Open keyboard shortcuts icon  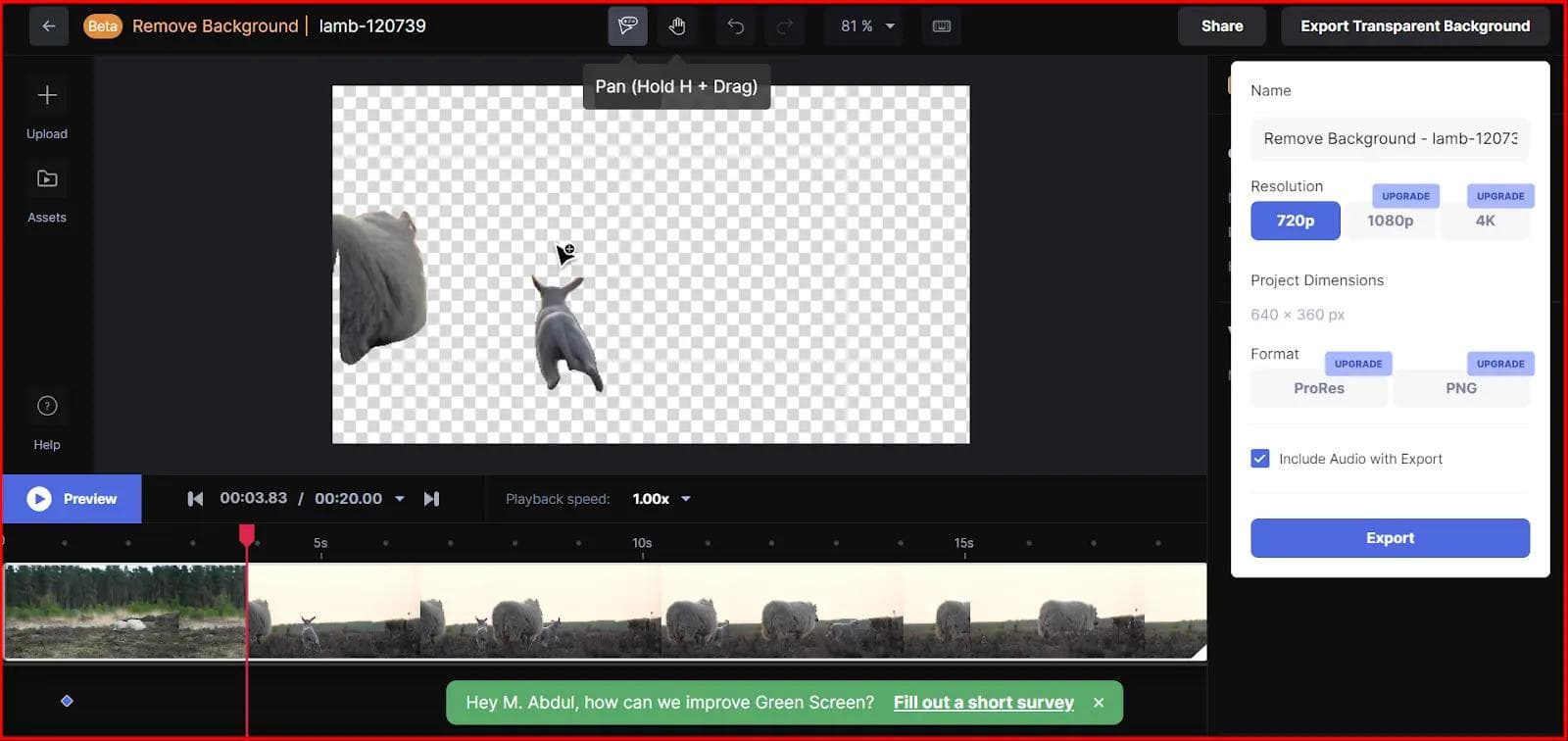point(942,26)
